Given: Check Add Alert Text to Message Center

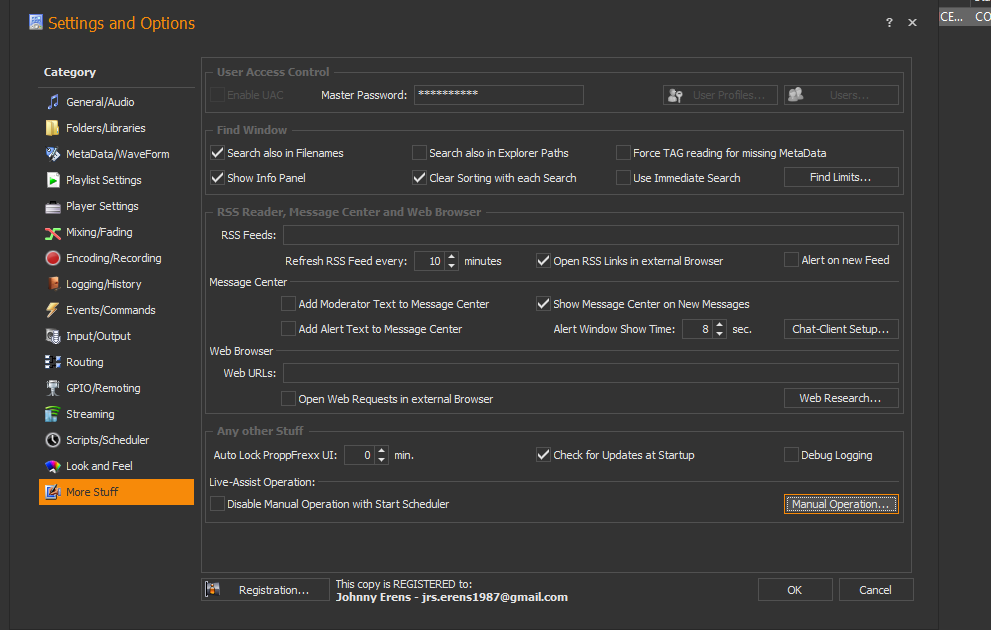Looking at the screenshot, I should (x=288, y=329).
